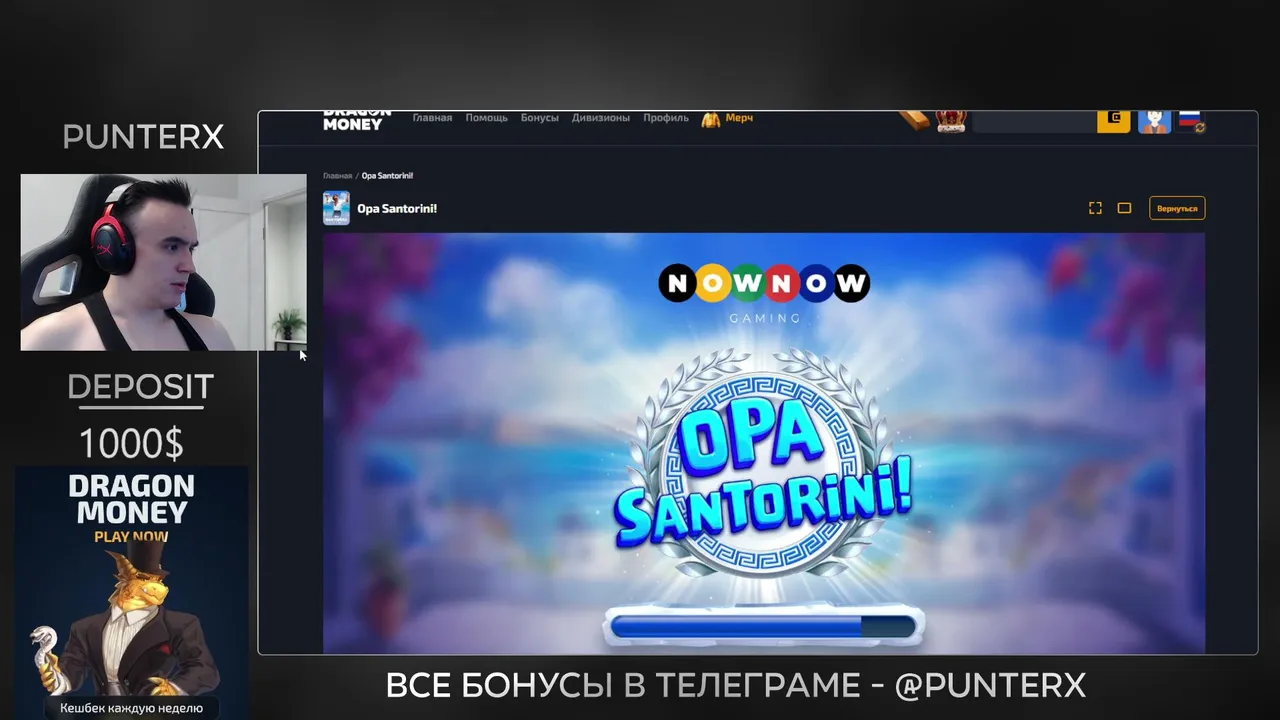Open the Дивизионы page
Viewport: 1280px width, 720px height.
tap(601, 118)
